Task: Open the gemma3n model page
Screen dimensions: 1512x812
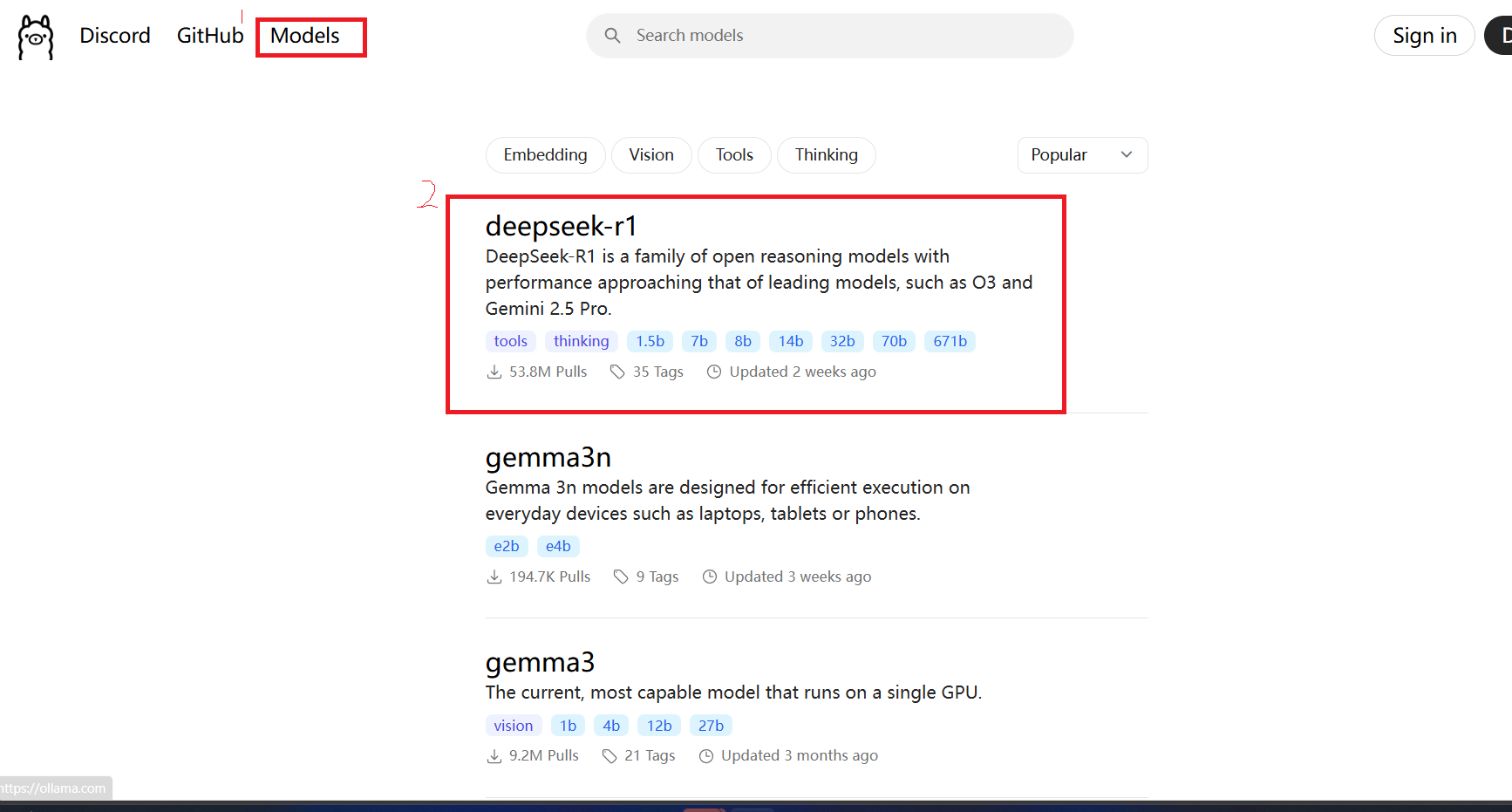Action: (x=548, y=457)
